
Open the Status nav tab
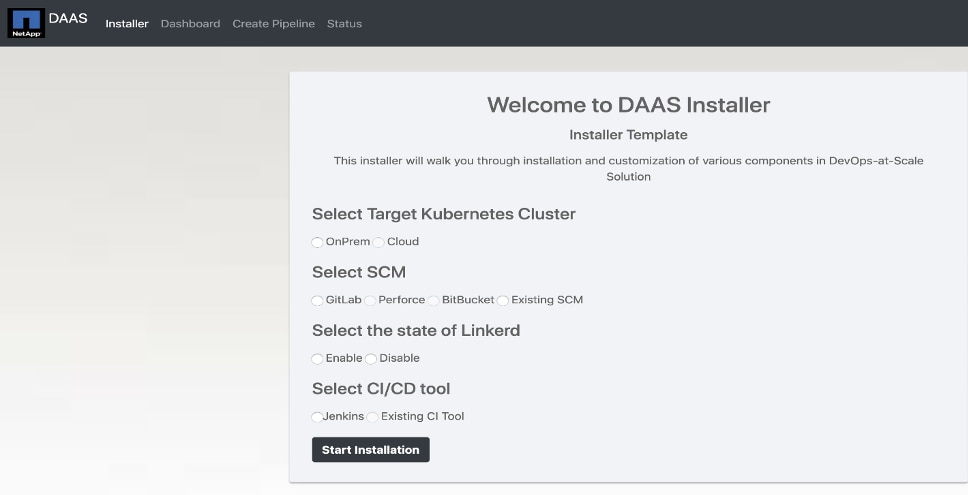(x=344, y=23)
